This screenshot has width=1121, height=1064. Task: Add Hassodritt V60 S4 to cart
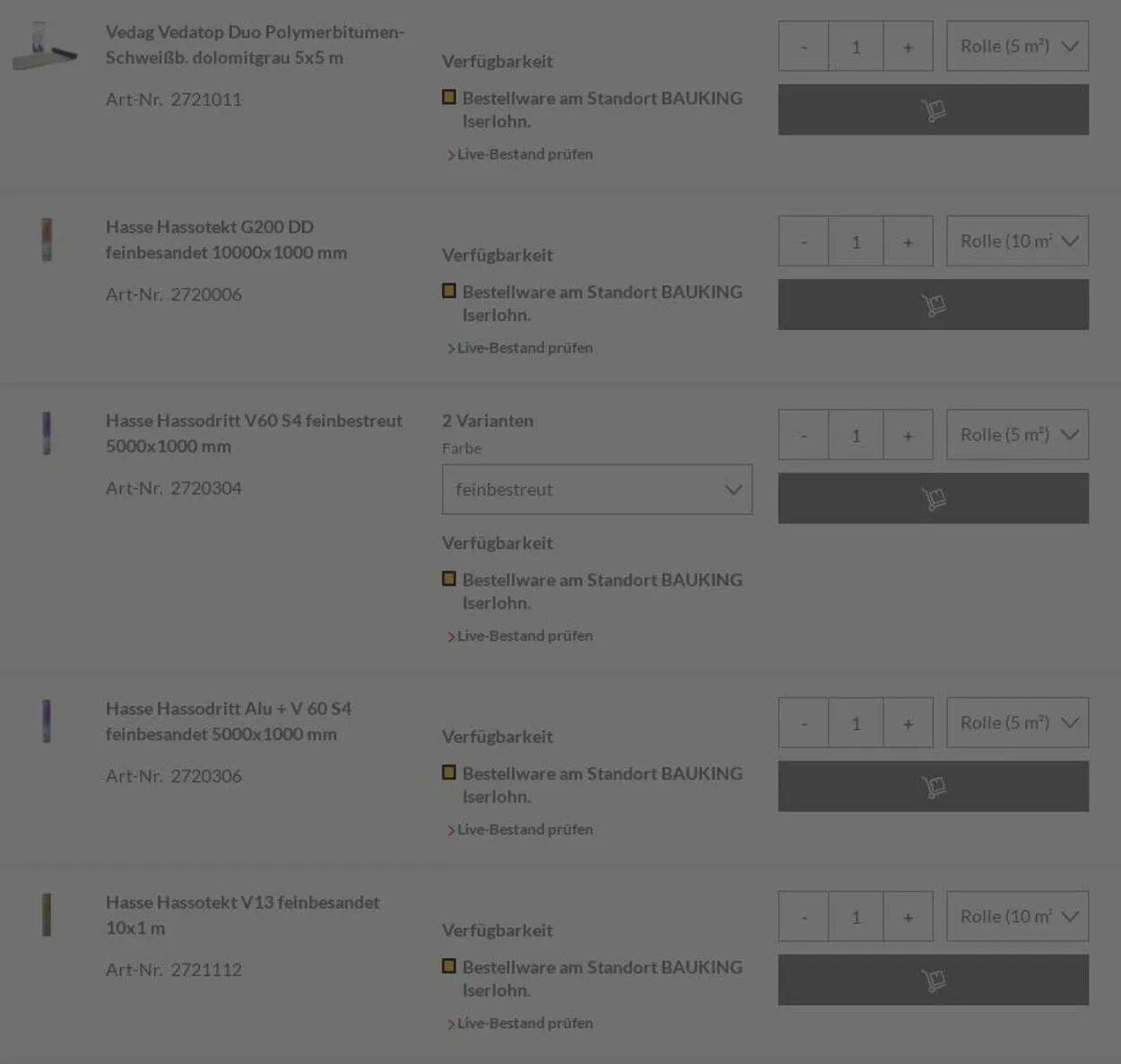click(933, 498)
